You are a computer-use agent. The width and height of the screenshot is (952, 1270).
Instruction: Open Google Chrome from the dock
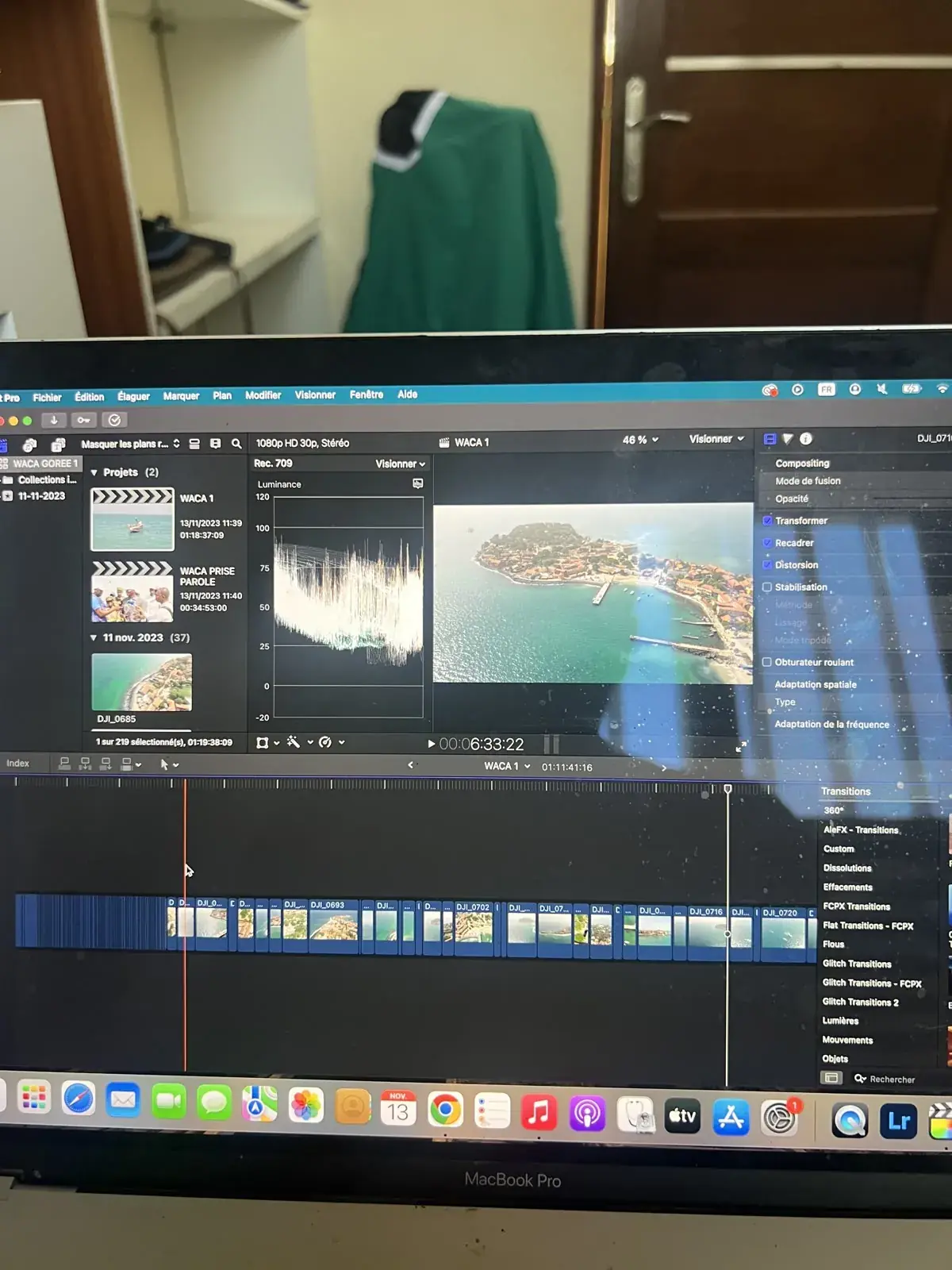pyautogui.click(x=445, y=1109)
